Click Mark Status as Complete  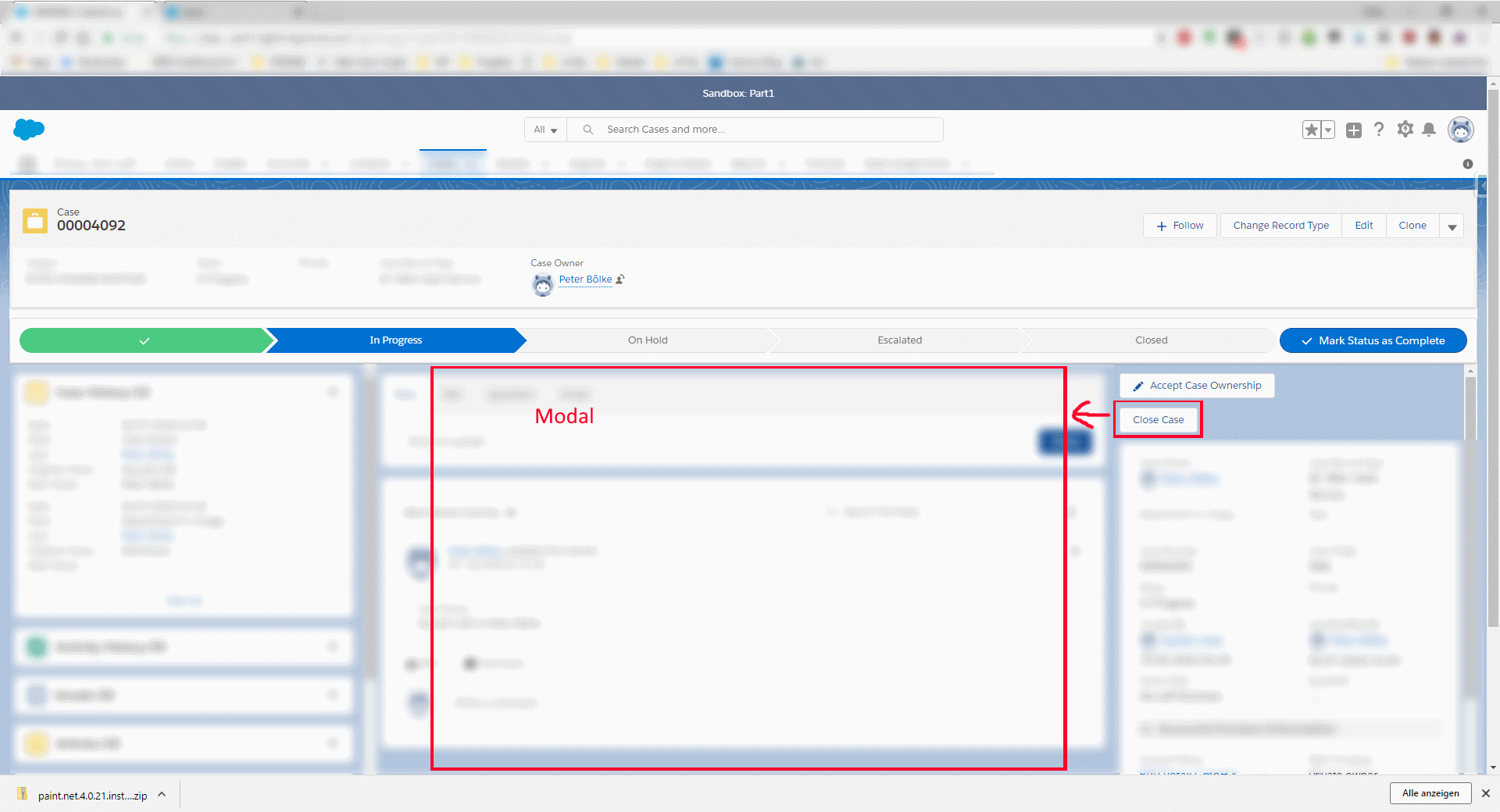point(1373,340)
